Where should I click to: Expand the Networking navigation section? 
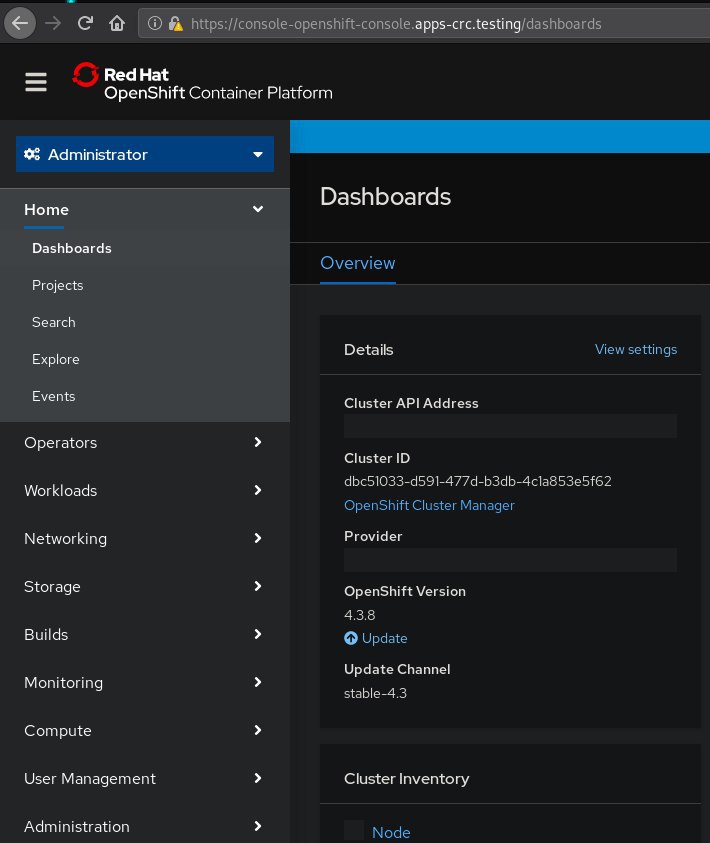tap(145, 538)
